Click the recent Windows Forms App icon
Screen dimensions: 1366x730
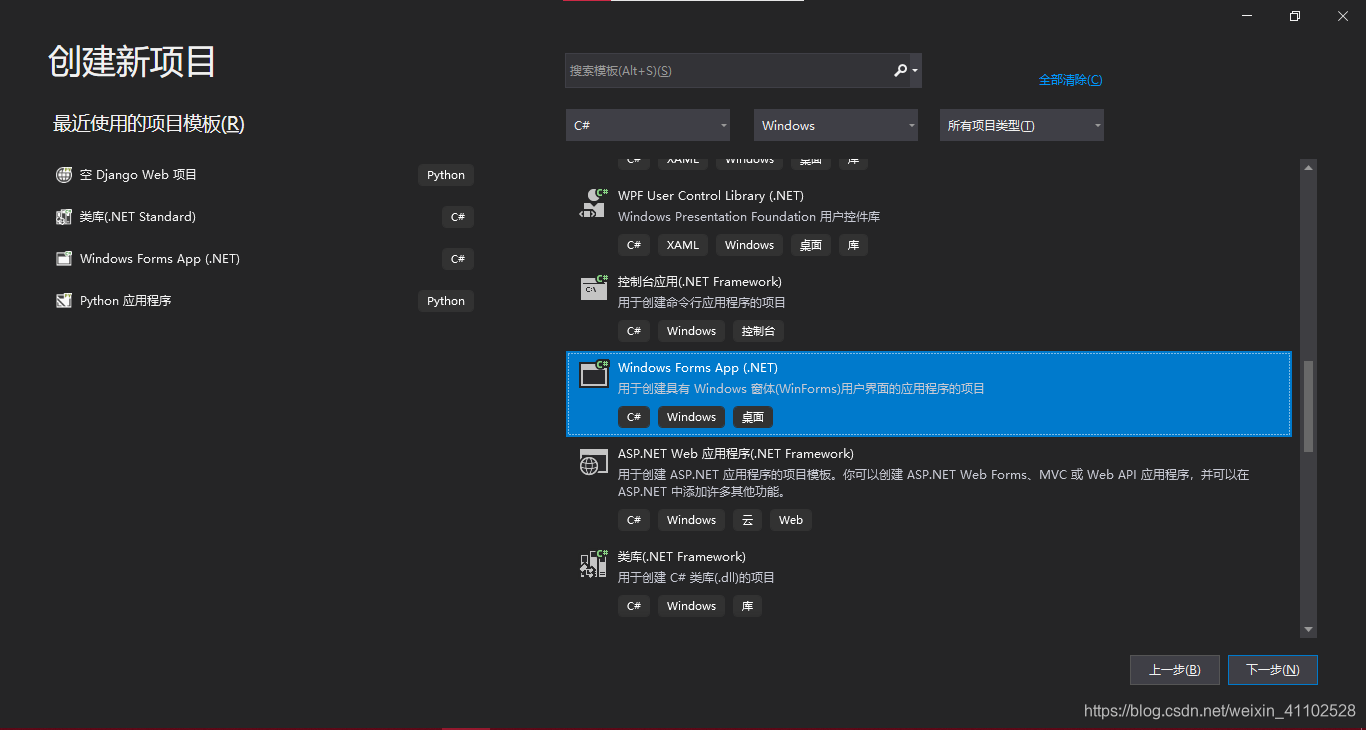click(64, 258)
